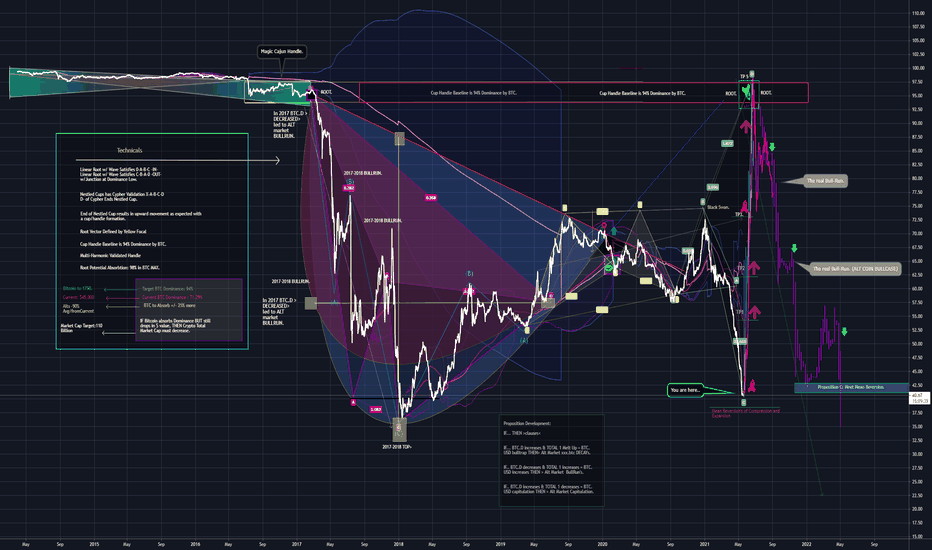Select the "Alts -90% Avg/fromCurrent" label
This screenshot has height=550, width=932.
78,309
